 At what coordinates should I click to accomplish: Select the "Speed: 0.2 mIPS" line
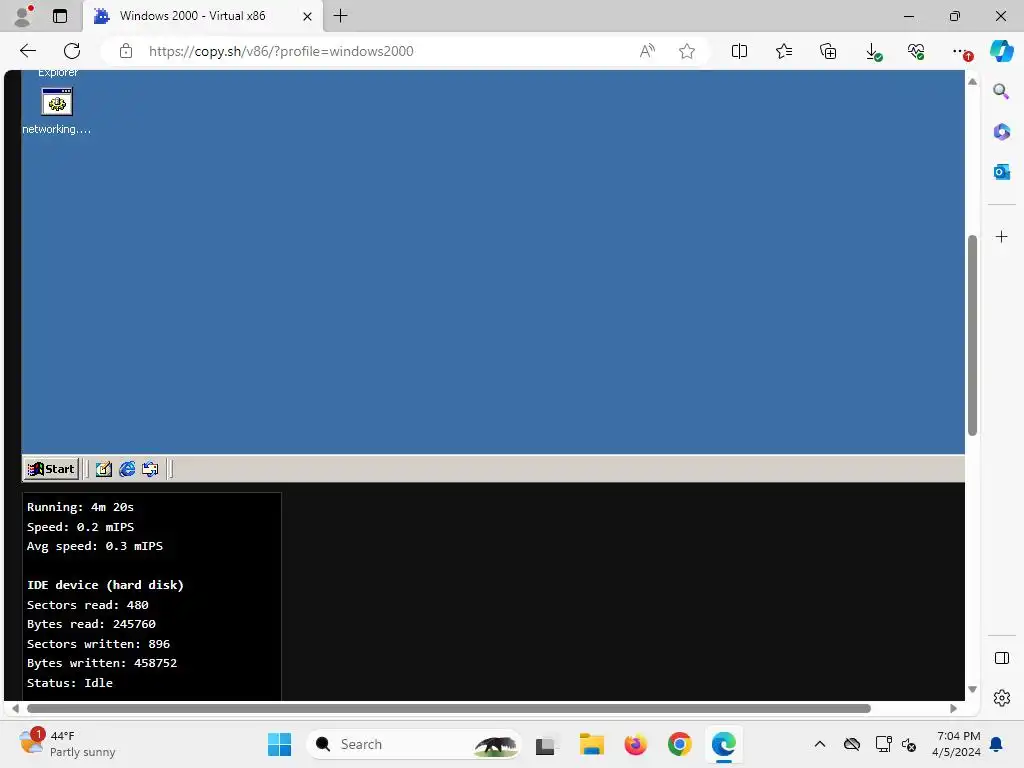[80, 527]
